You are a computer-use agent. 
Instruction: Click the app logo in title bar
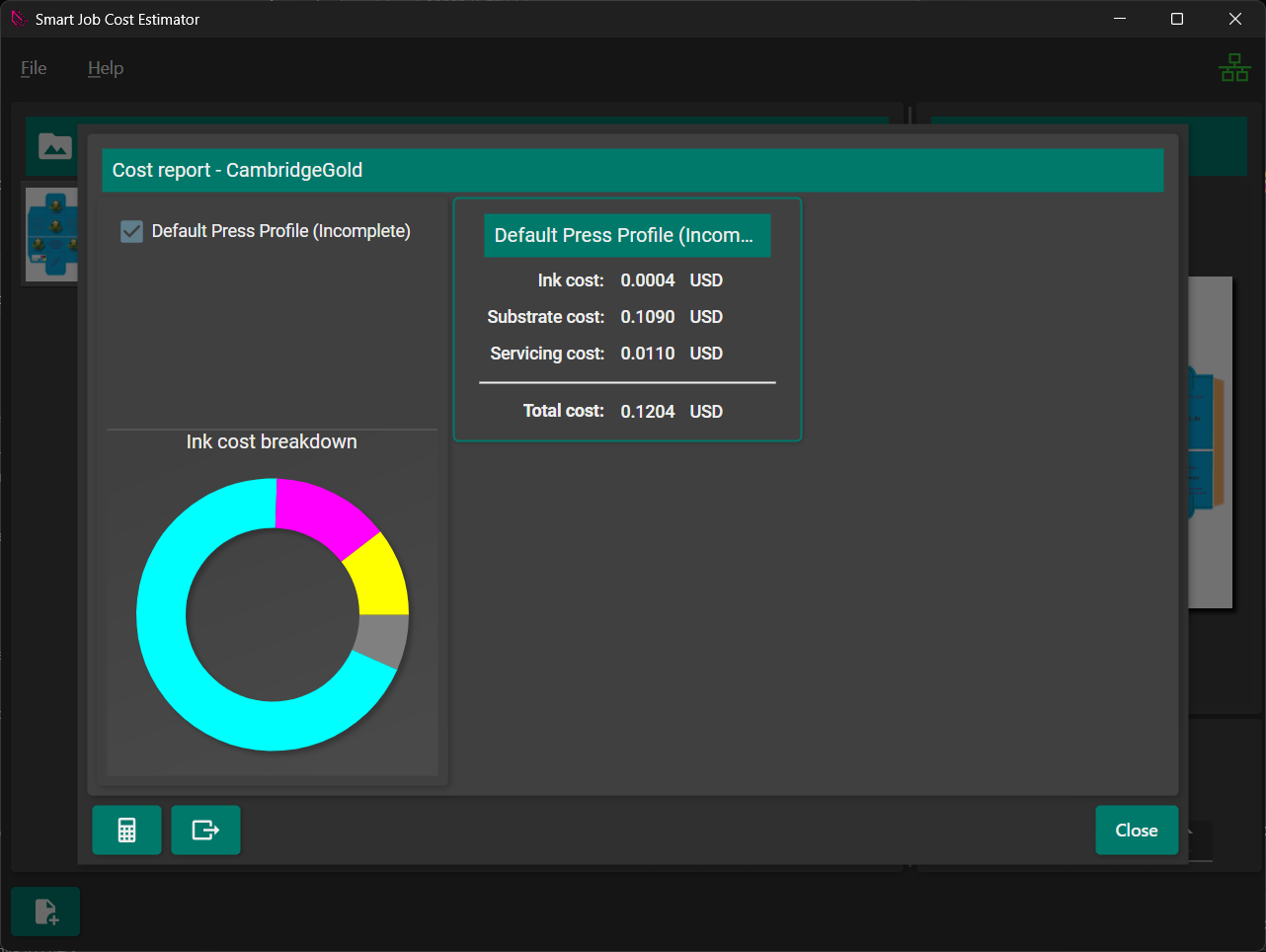click(18, 19)
